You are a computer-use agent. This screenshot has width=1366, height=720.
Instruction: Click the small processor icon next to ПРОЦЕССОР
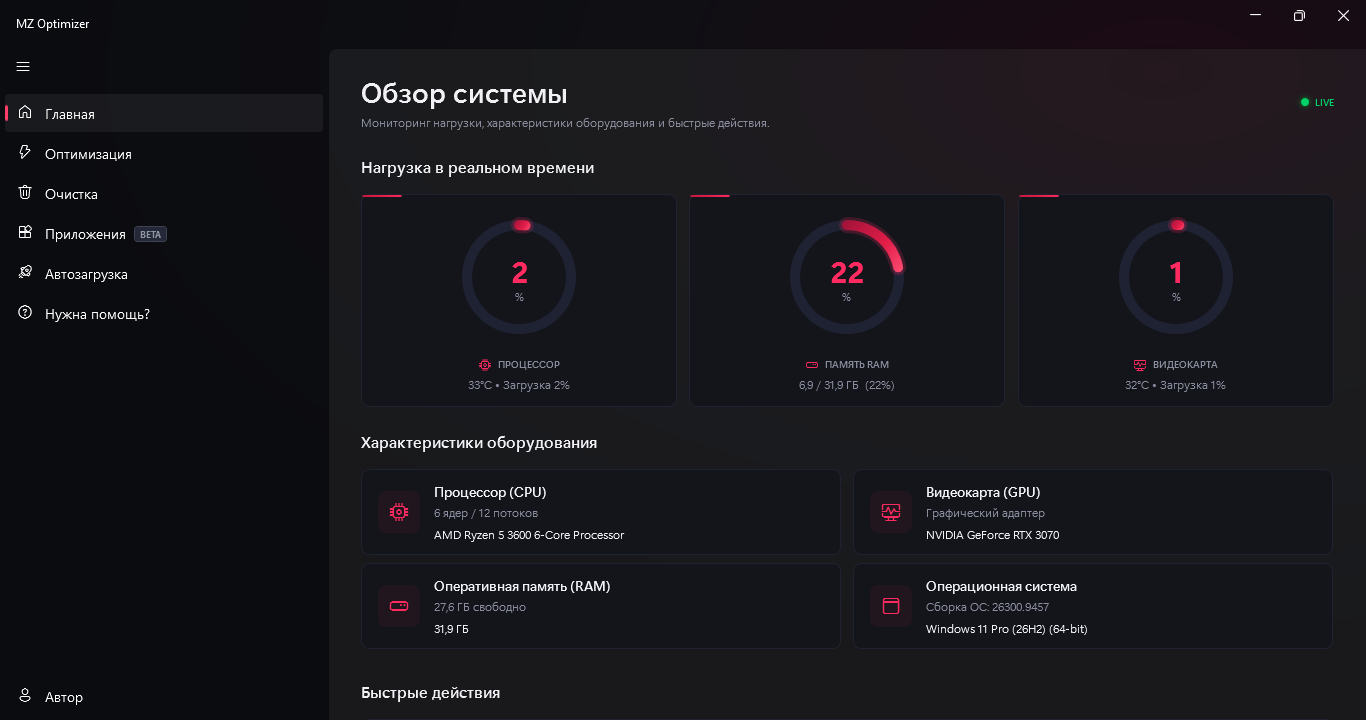tap(485, 365)
